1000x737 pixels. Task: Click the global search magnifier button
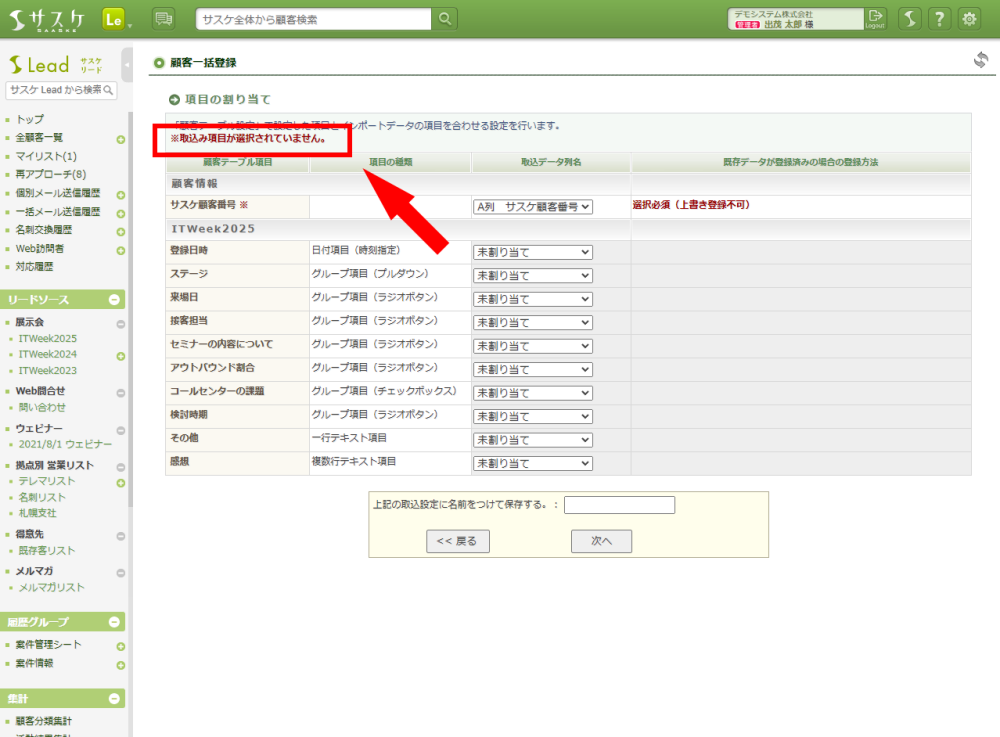pos(445,18)
